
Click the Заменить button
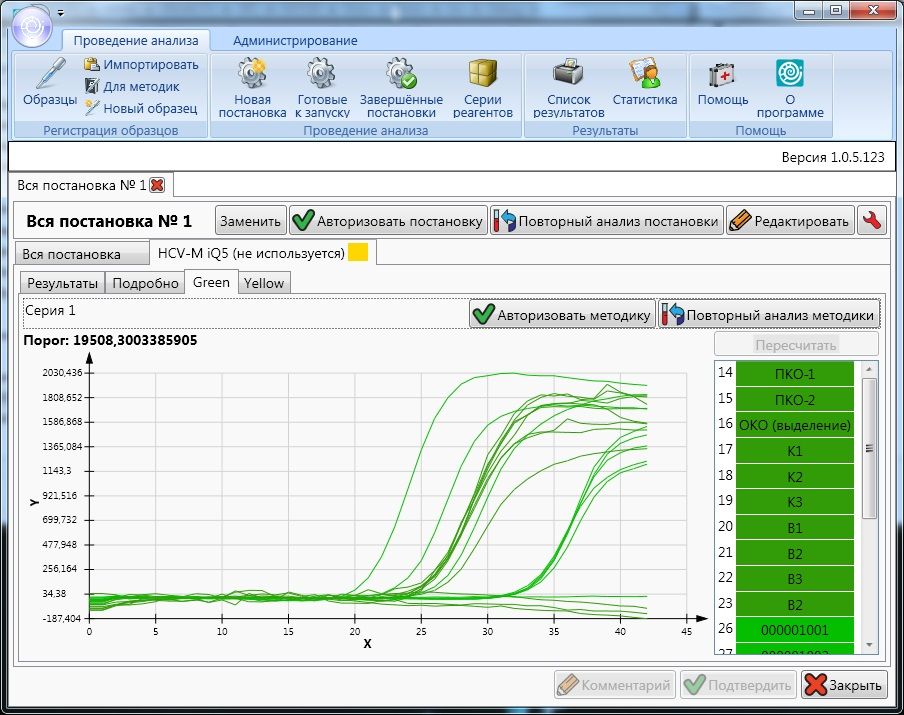click(250, 221)
